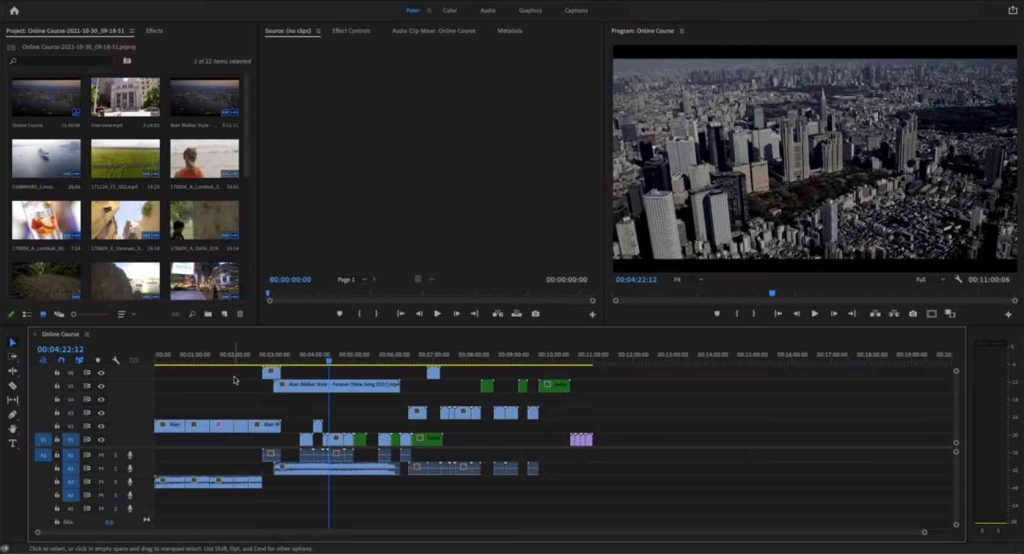Select the Selection tool arrow

pos(12,342)
